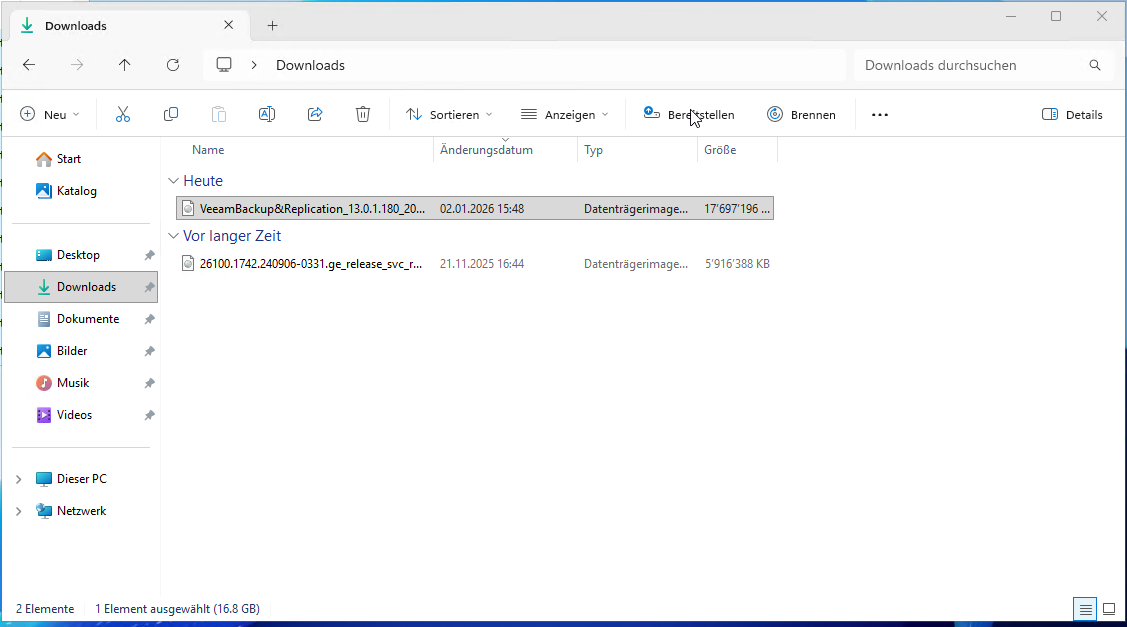This screenshot has height=627, width=1127.
Task: Click the Share icon in toolbar
Action: pos(315,115)
